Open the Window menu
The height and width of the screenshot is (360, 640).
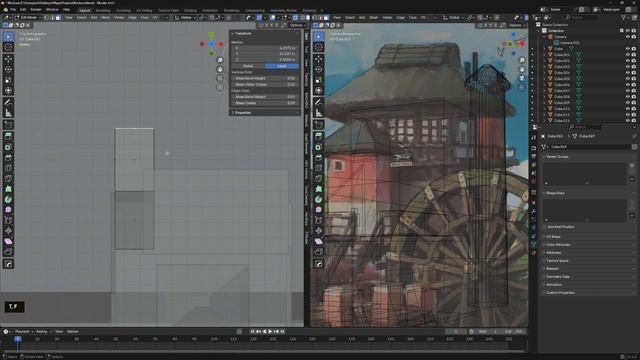click(52, 9)
